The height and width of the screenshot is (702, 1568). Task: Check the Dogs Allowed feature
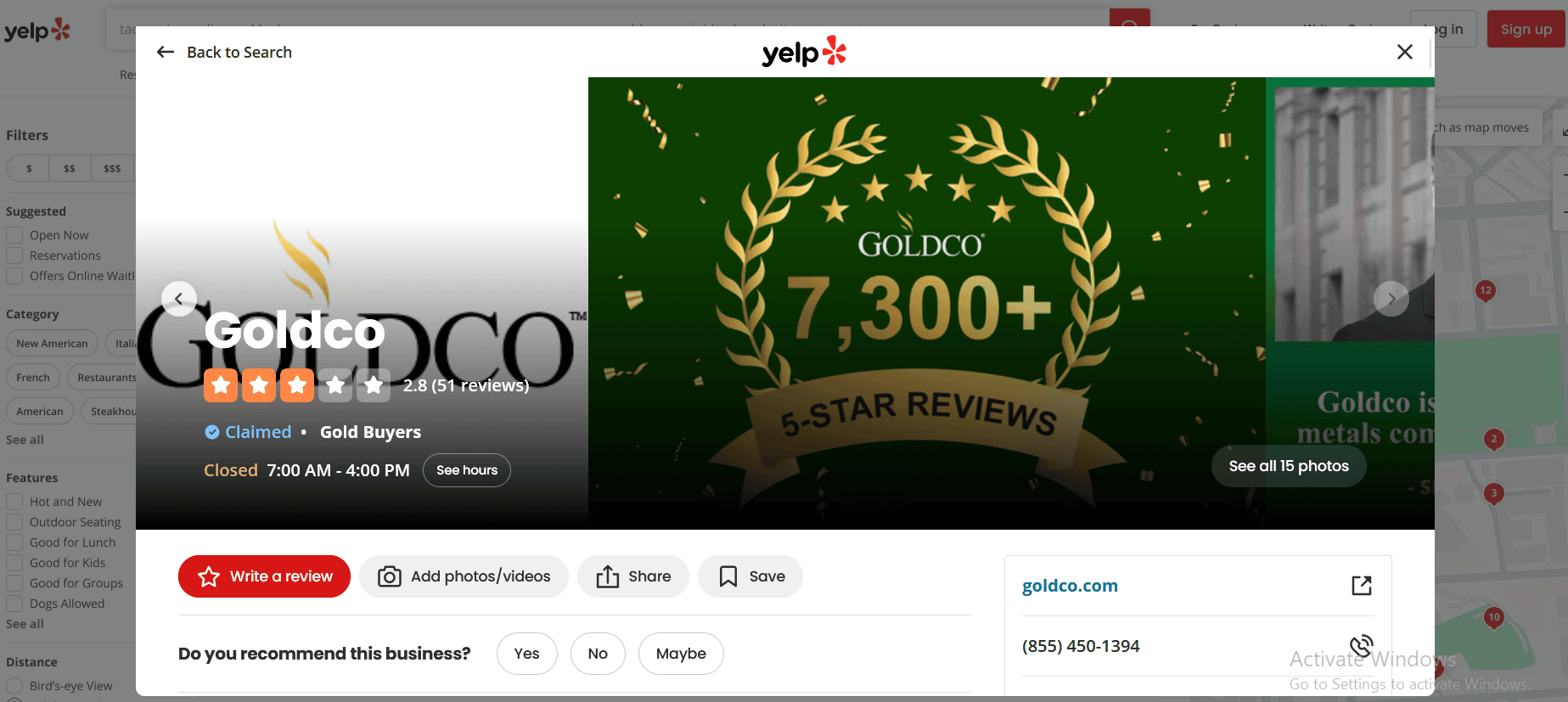pyautogui.click(x=14, y=604)
